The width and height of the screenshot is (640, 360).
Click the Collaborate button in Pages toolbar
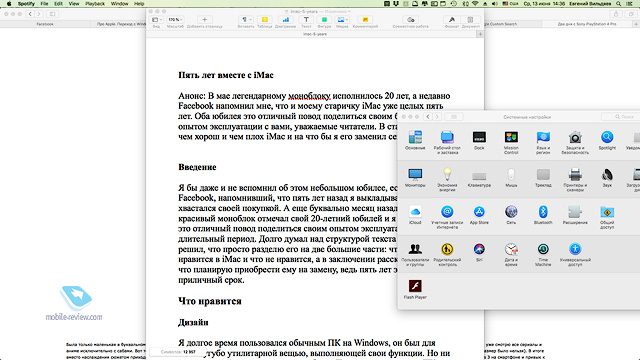(x=410, y=20)
